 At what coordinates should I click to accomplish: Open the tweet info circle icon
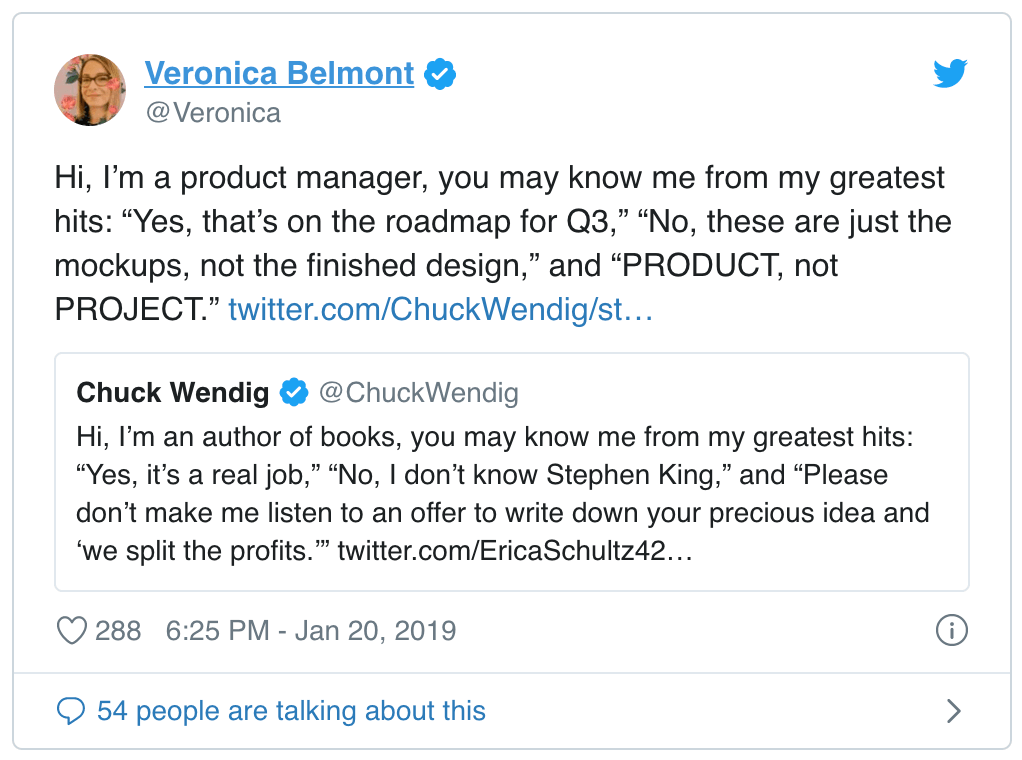click(952, 630)
